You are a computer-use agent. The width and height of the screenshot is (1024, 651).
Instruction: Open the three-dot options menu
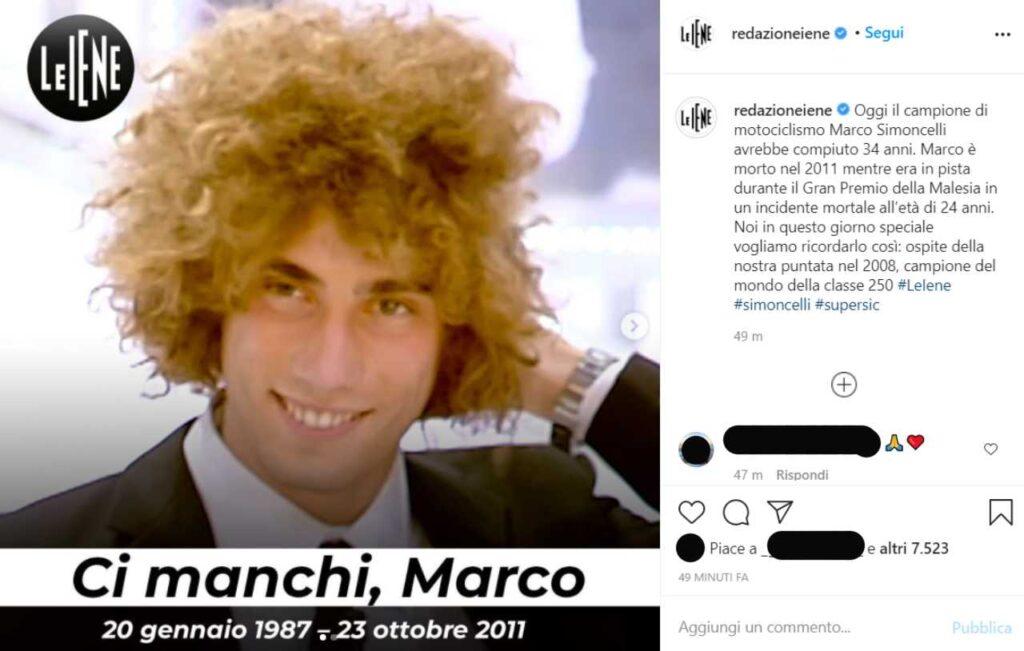click(x=1002, y=34)
